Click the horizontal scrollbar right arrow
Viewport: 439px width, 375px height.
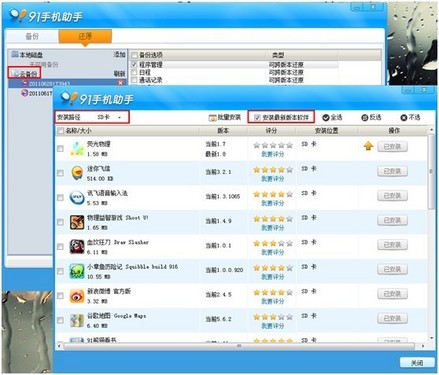423,346
